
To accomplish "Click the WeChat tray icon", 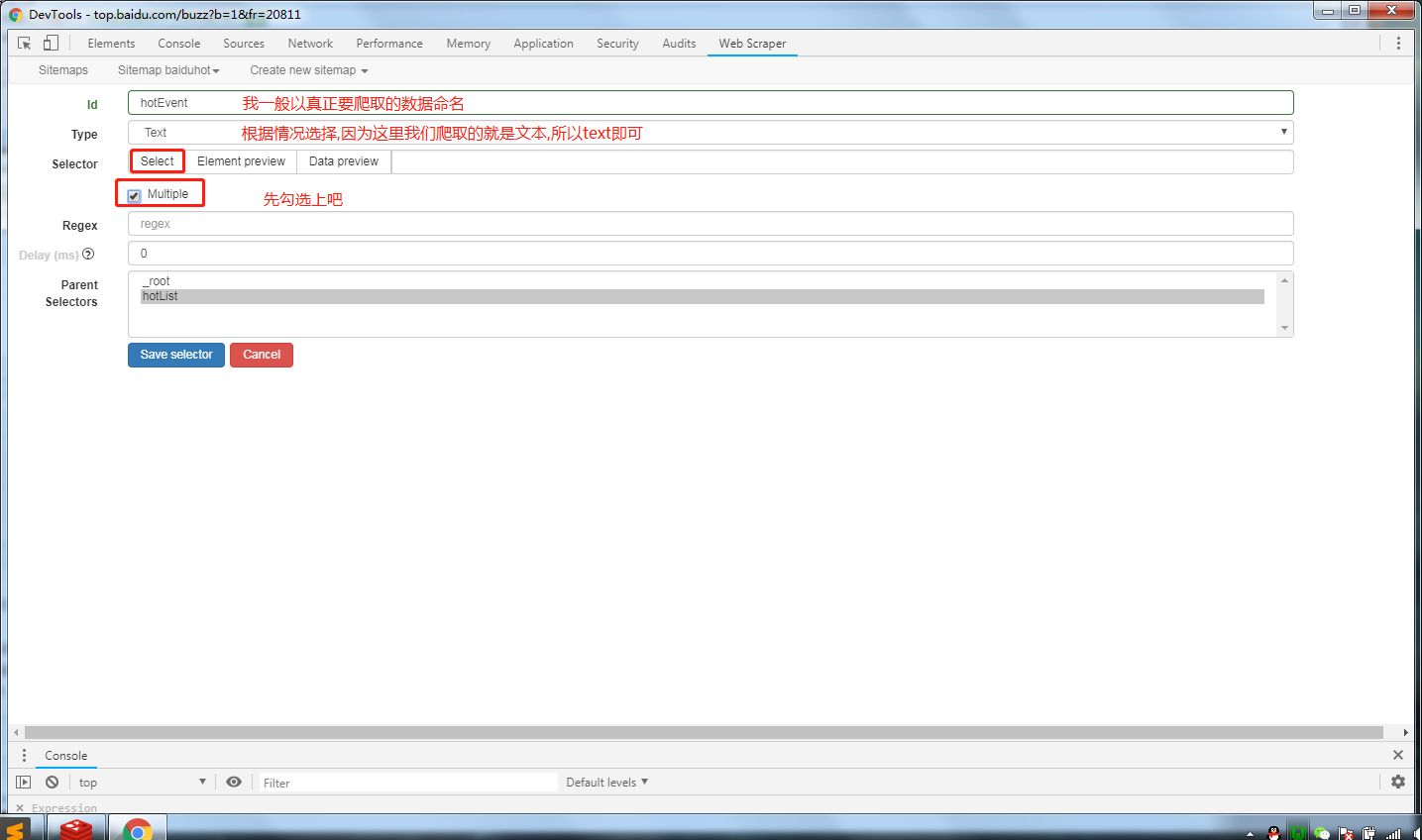I will click(x=1322, y=833).
